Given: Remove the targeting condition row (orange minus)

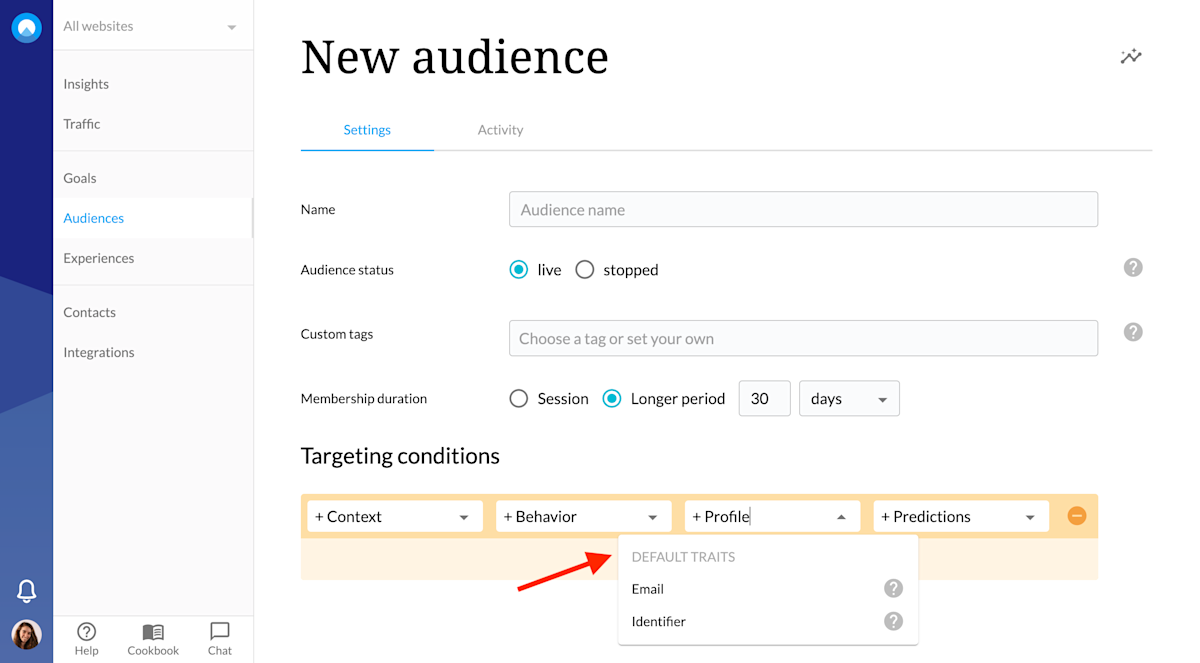Looking at the screenshot, I should point(1076,516).
